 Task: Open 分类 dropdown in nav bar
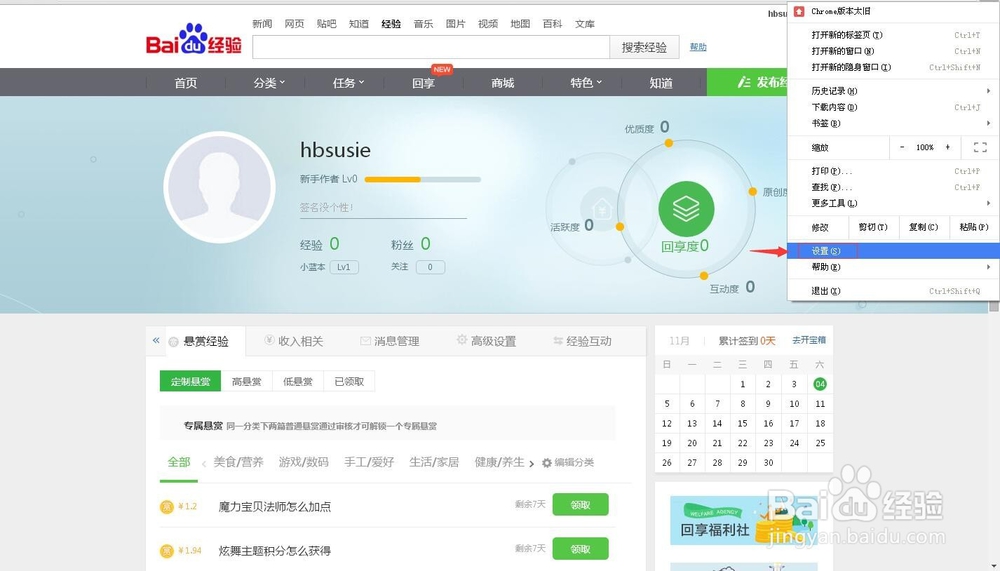point(268,83)
